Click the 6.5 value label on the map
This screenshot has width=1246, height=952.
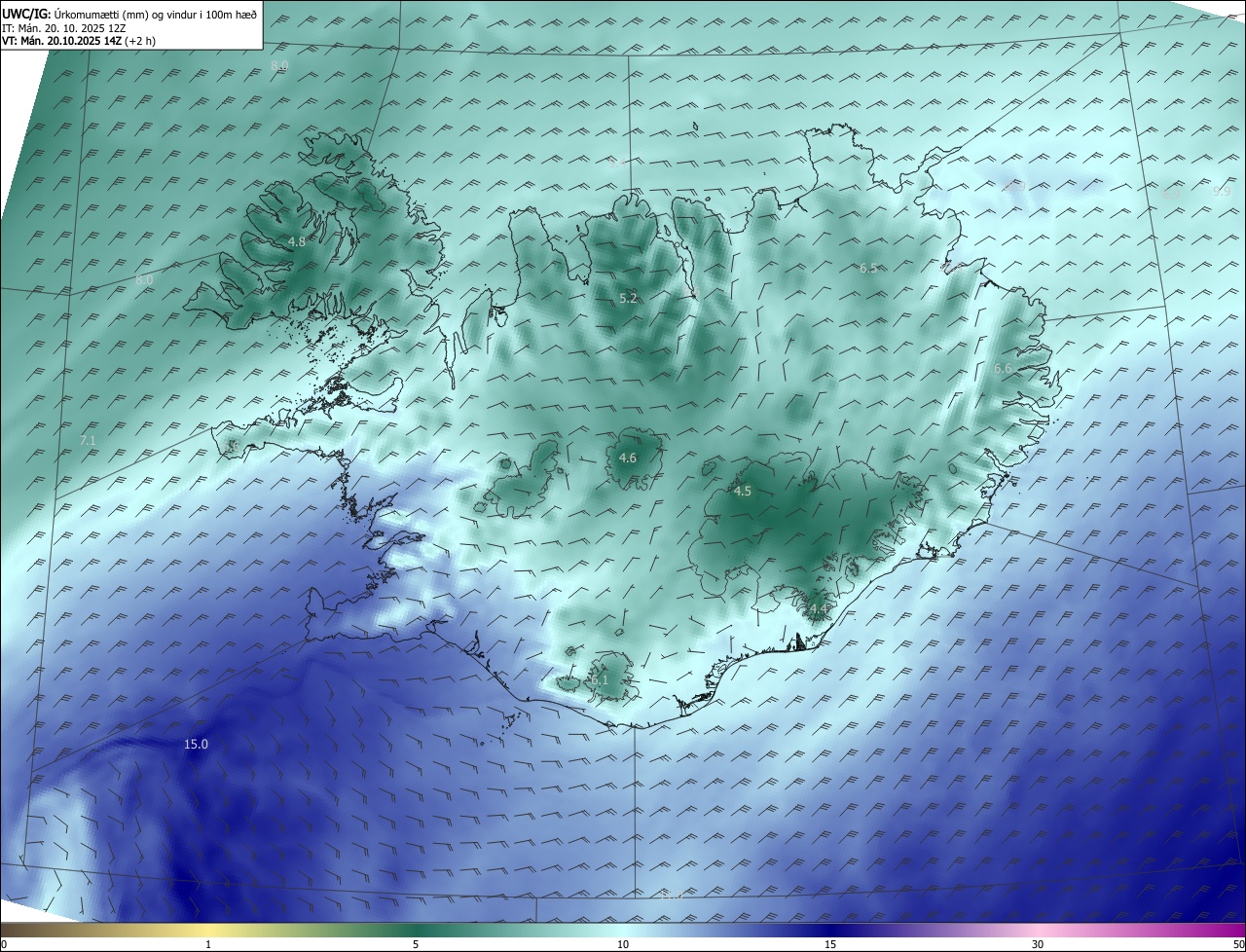click(868, 268)
